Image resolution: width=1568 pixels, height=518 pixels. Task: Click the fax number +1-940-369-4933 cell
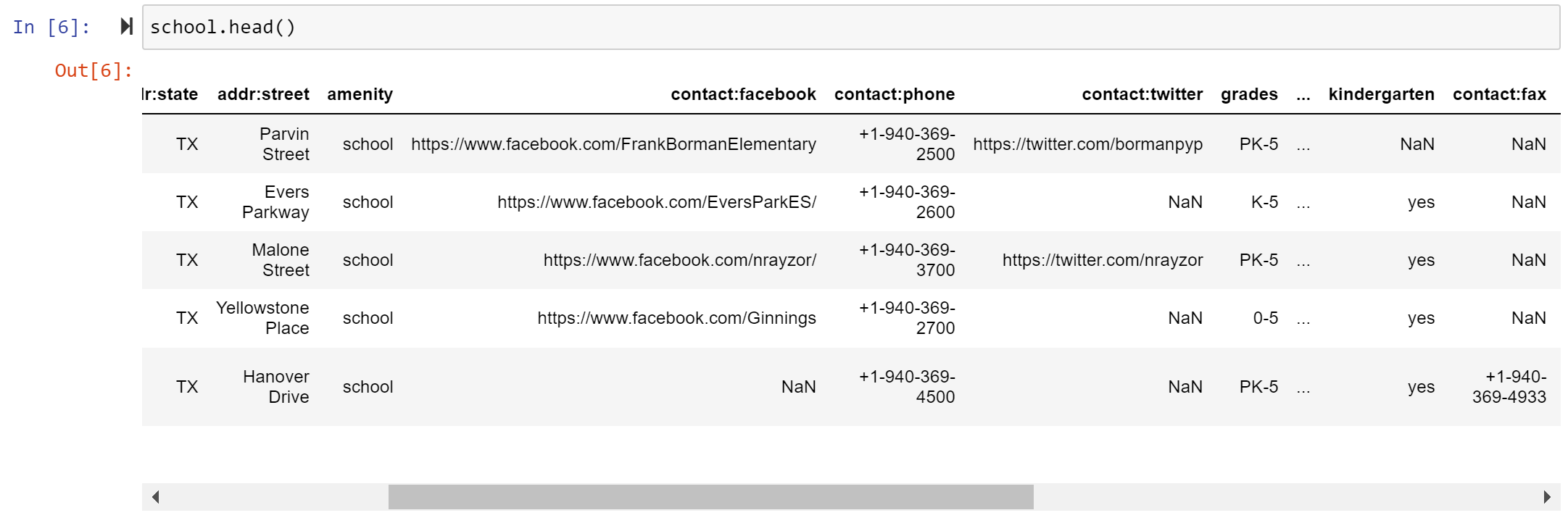1509,387
